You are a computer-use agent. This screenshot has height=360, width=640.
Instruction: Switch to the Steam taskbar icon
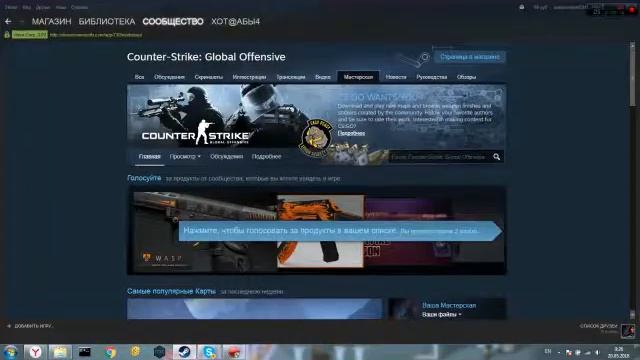[184, 352]
